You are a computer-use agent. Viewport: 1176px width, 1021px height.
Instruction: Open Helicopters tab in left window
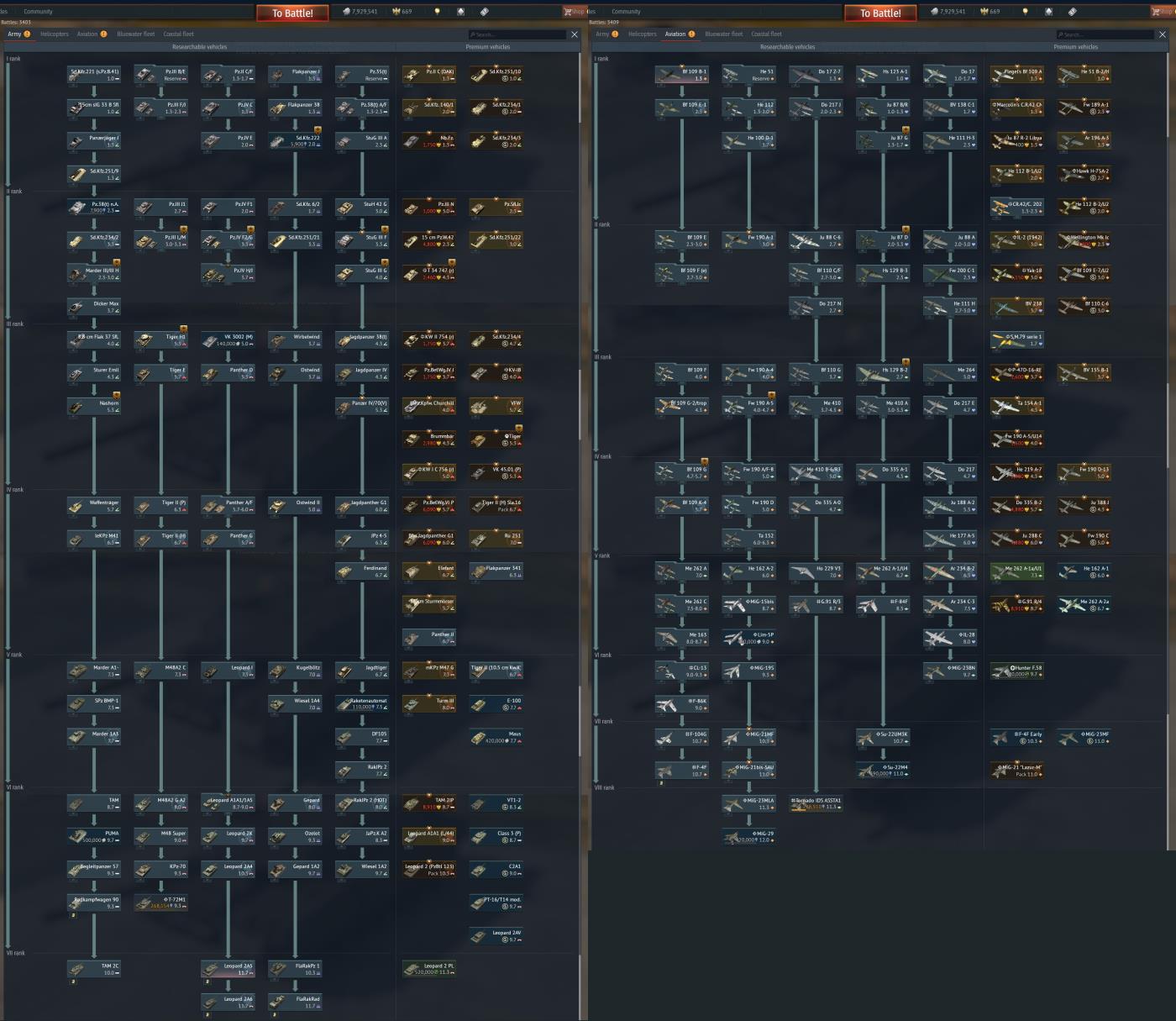pyautogui.click(x=55, y=34)
